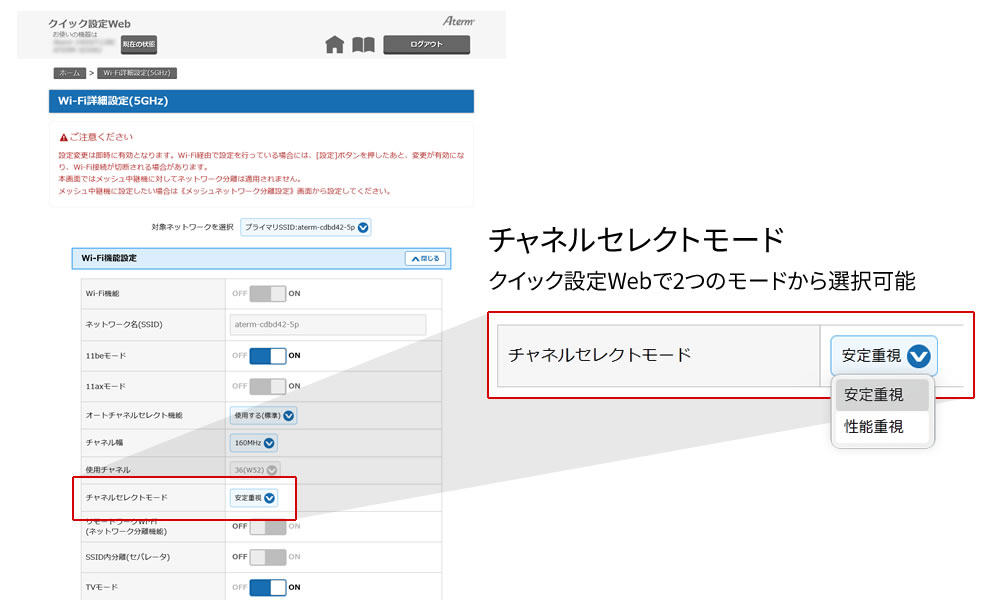Open the manual book icon
The image size is (1000, 600).
click(x=363, y=44)
